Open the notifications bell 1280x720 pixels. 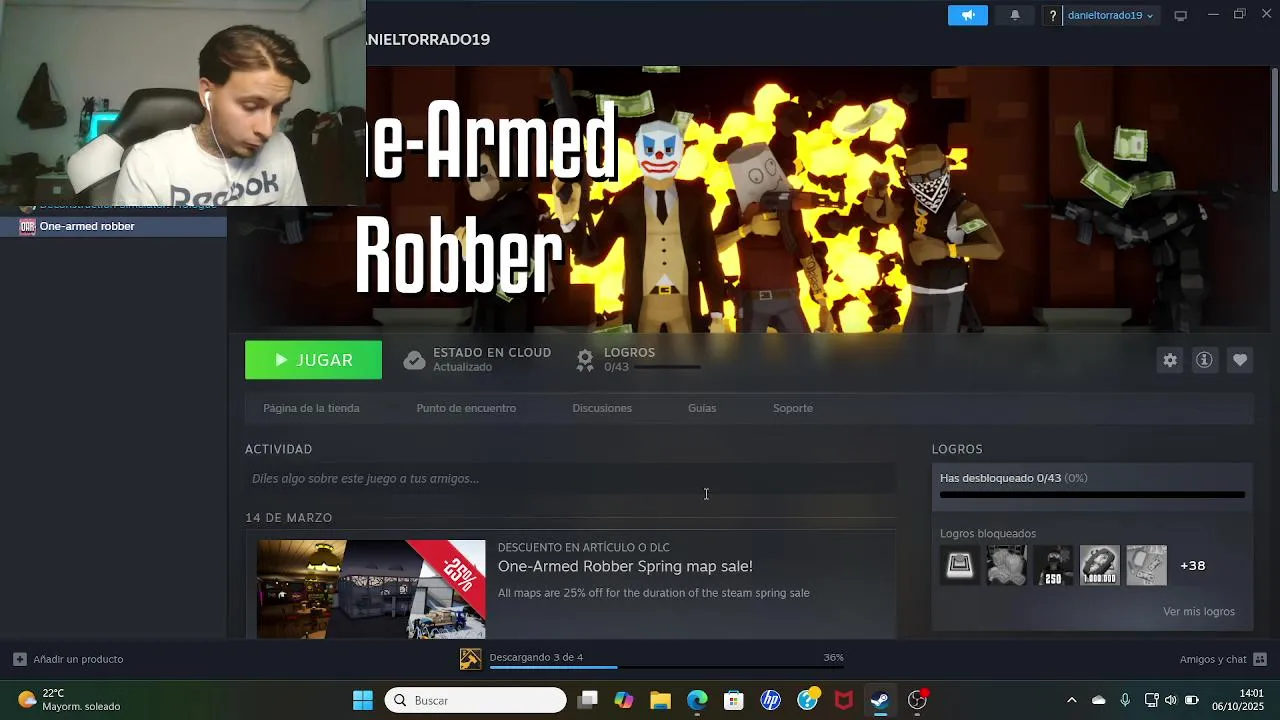point(1015,15)
